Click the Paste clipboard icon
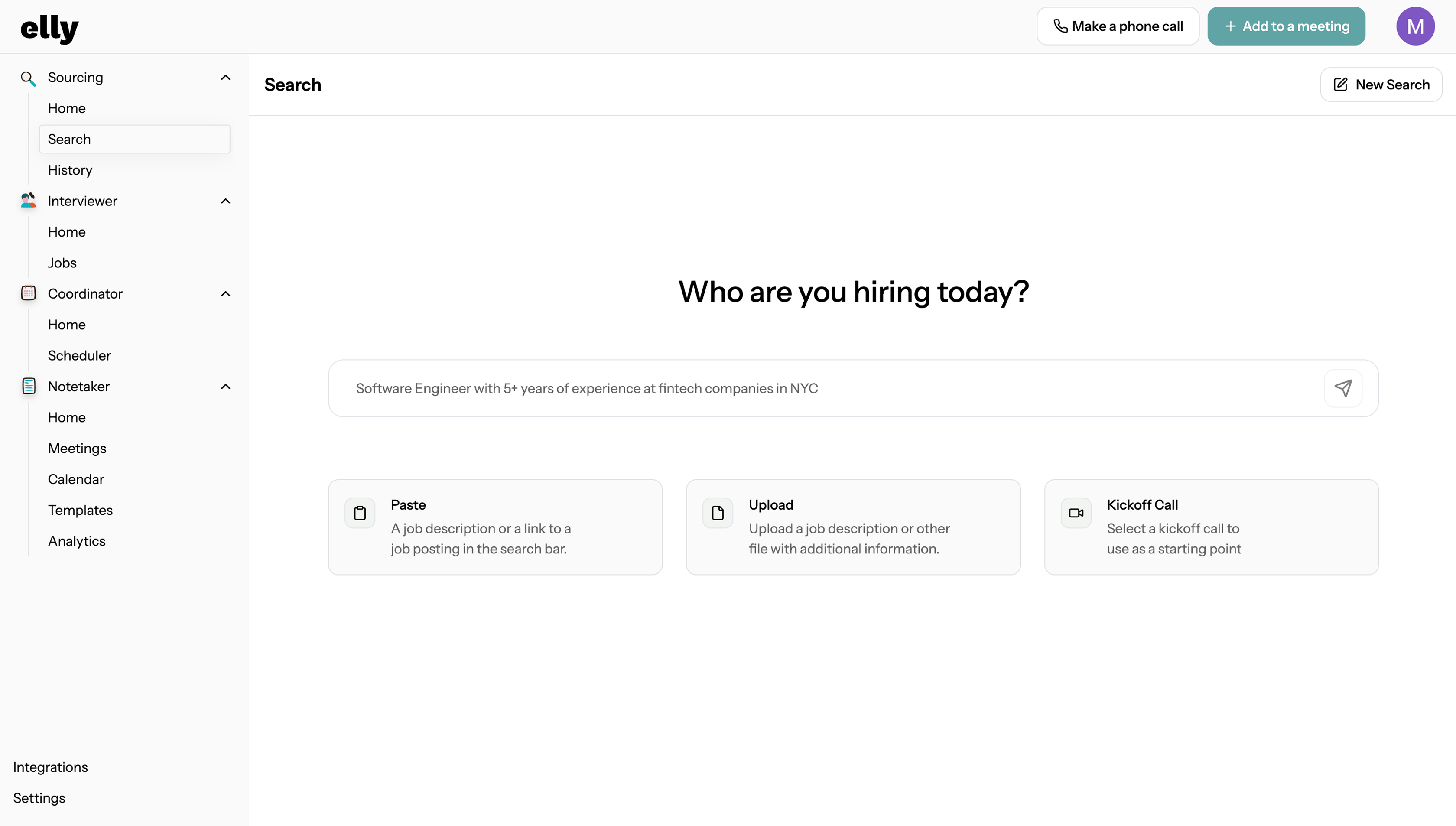The width and height of the screenshot is (1456, 826). pyautogui.click(x=360, y=512)
